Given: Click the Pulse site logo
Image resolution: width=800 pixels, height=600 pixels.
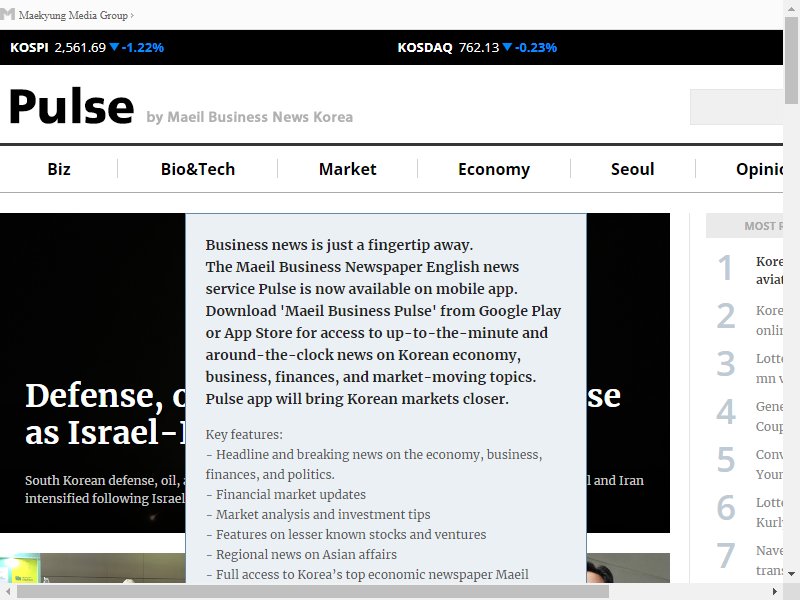Looking at the screenshot, I should coord(71,107).
